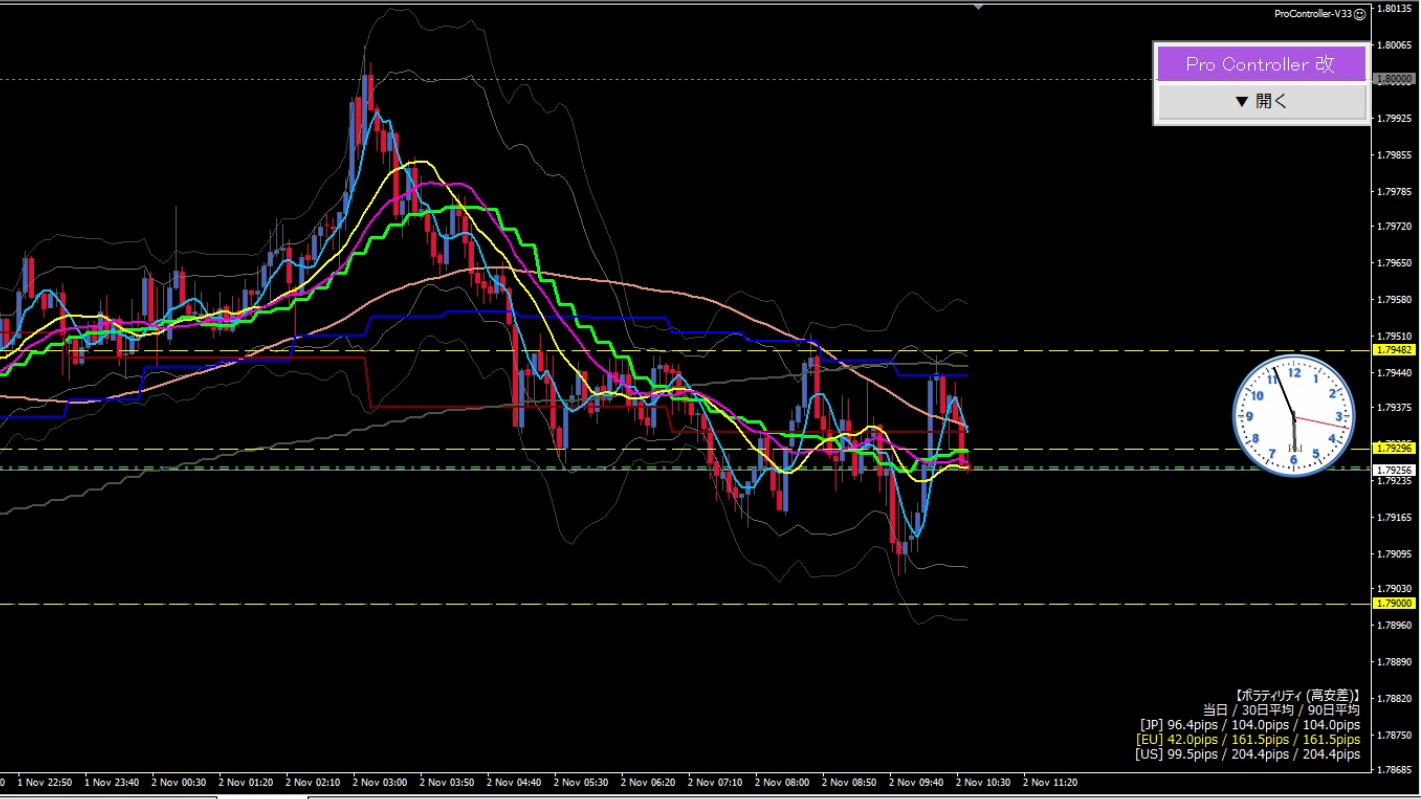
Task: Click the 1 Nov 22:50 time axis label
Action: tap(46, 782)
